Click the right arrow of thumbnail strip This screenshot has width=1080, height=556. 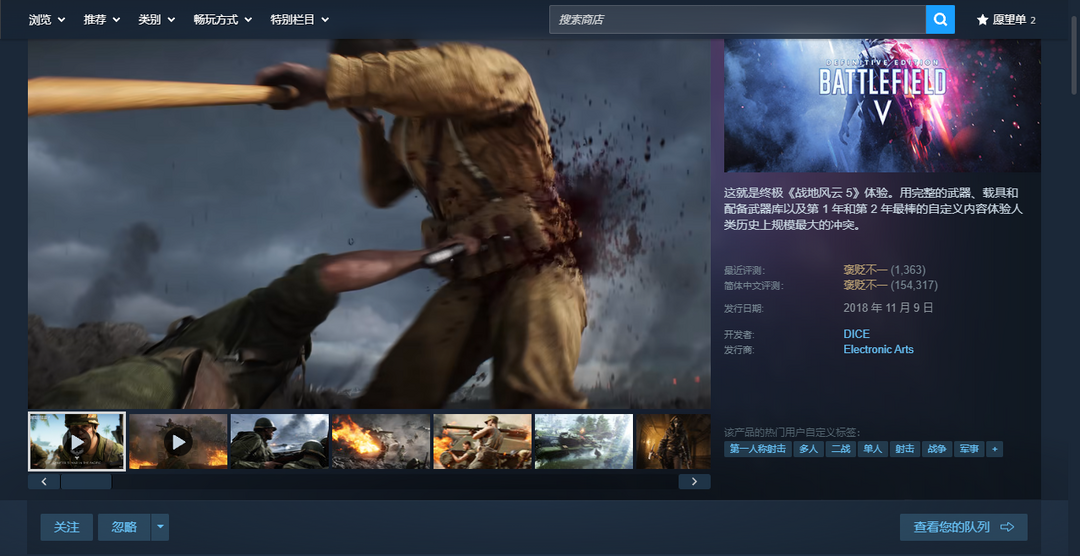coord(694,482)
